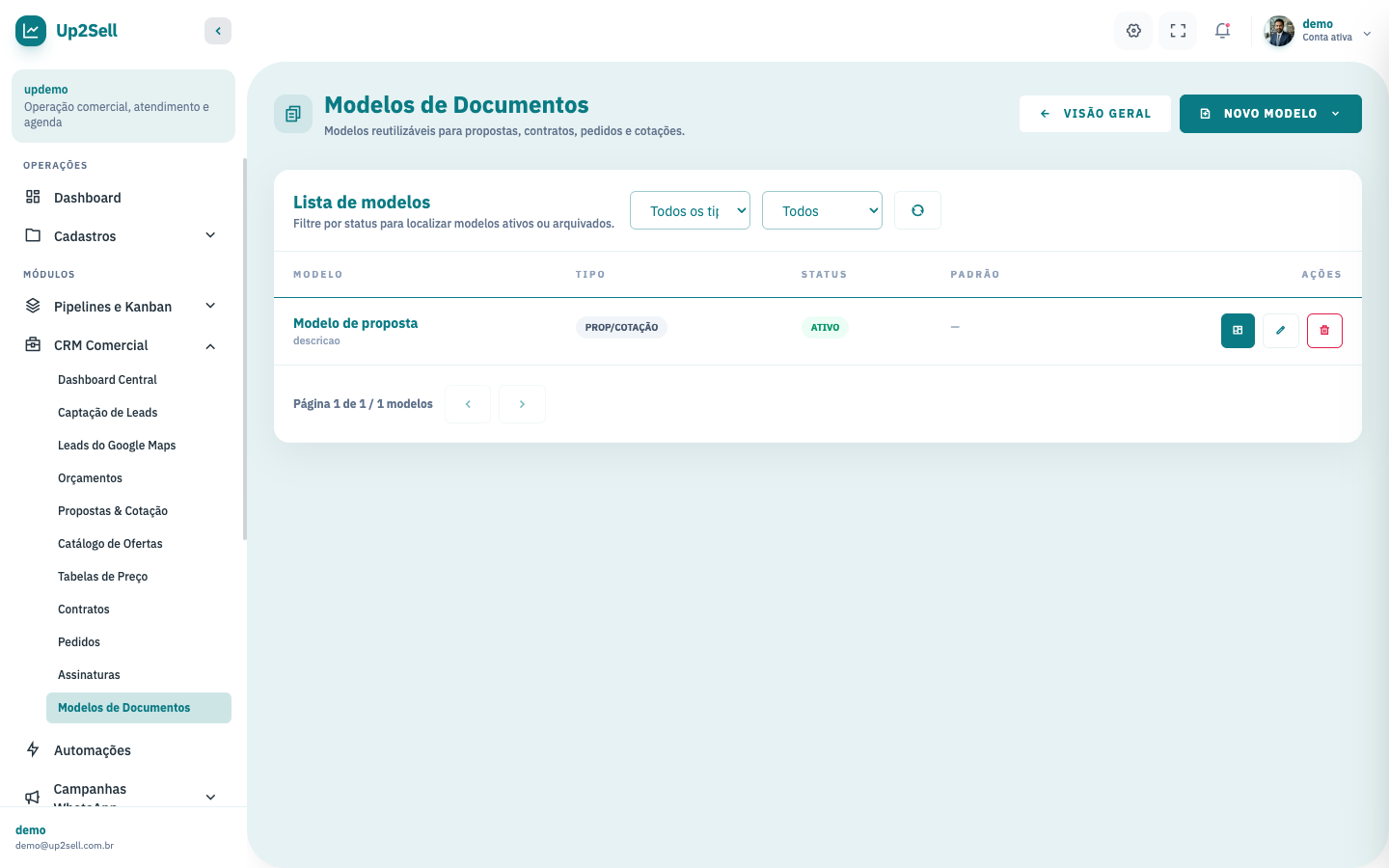This screenshot has width=1389, height=868.
Task: Select Modelos de Documentos in sidebar
Action: click(139, 708)
